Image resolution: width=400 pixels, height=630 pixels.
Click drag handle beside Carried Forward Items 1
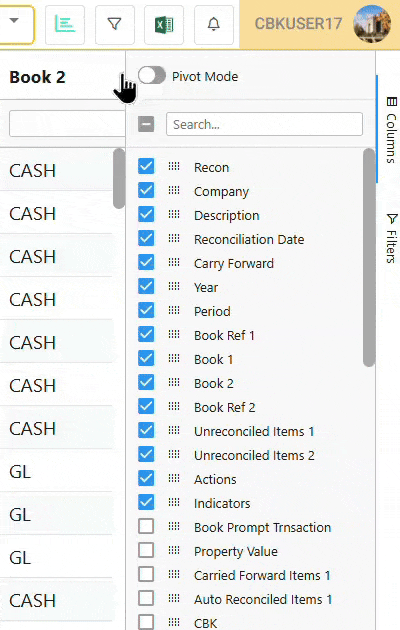(174, 574)
